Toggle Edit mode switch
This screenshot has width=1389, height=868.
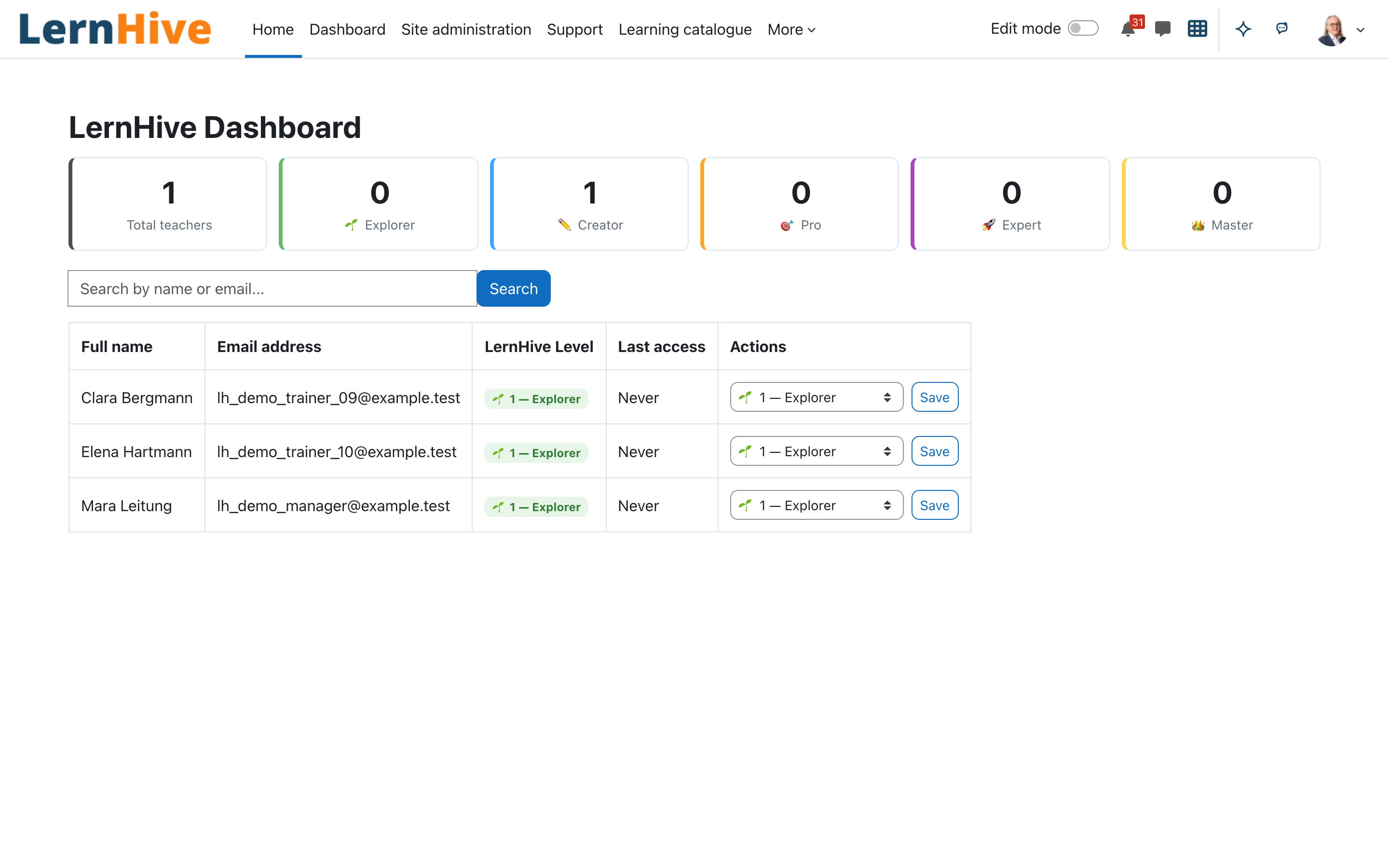[1083, 29]
